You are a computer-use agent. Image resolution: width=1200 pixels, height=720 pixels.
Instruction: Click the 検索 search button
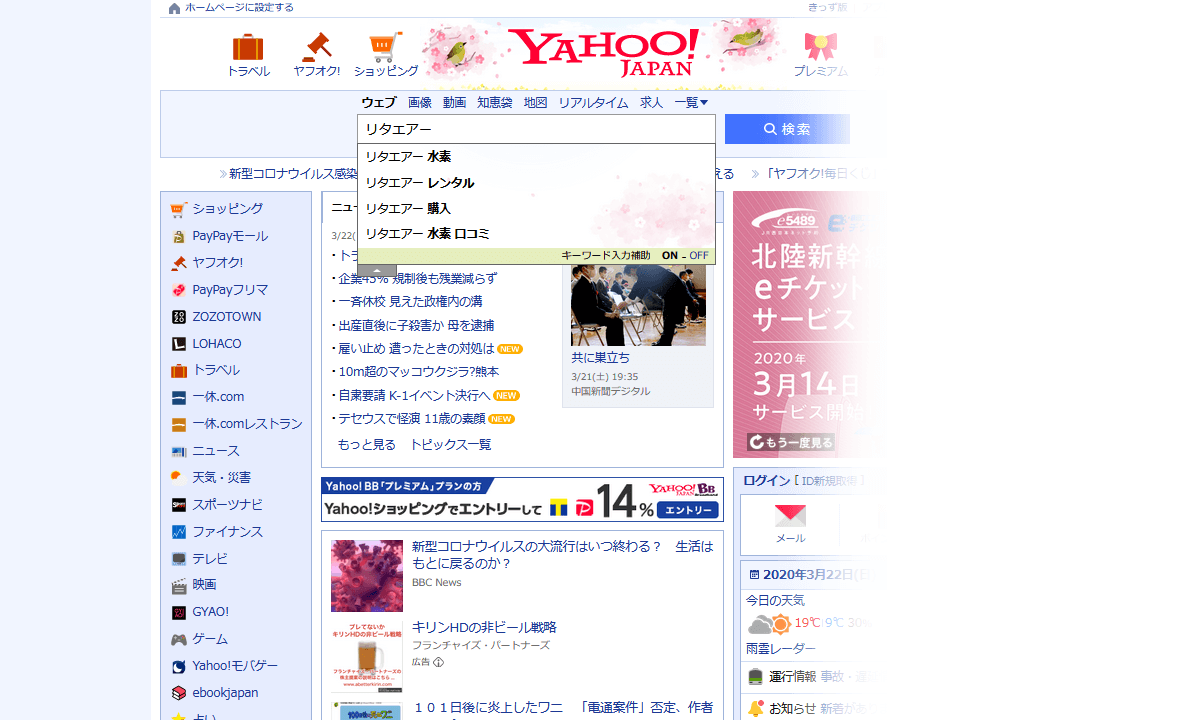[x=787, y=129]
